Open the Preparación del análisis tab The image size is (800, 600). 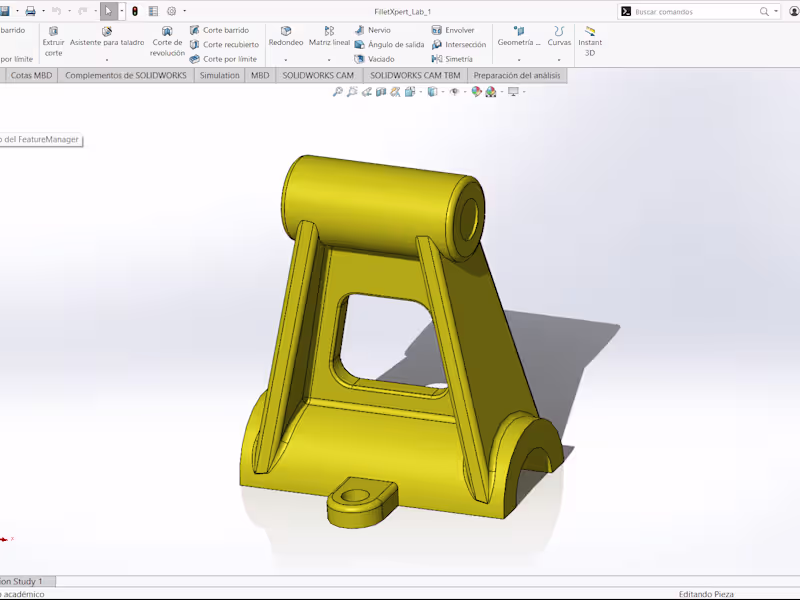click(517, 76)
